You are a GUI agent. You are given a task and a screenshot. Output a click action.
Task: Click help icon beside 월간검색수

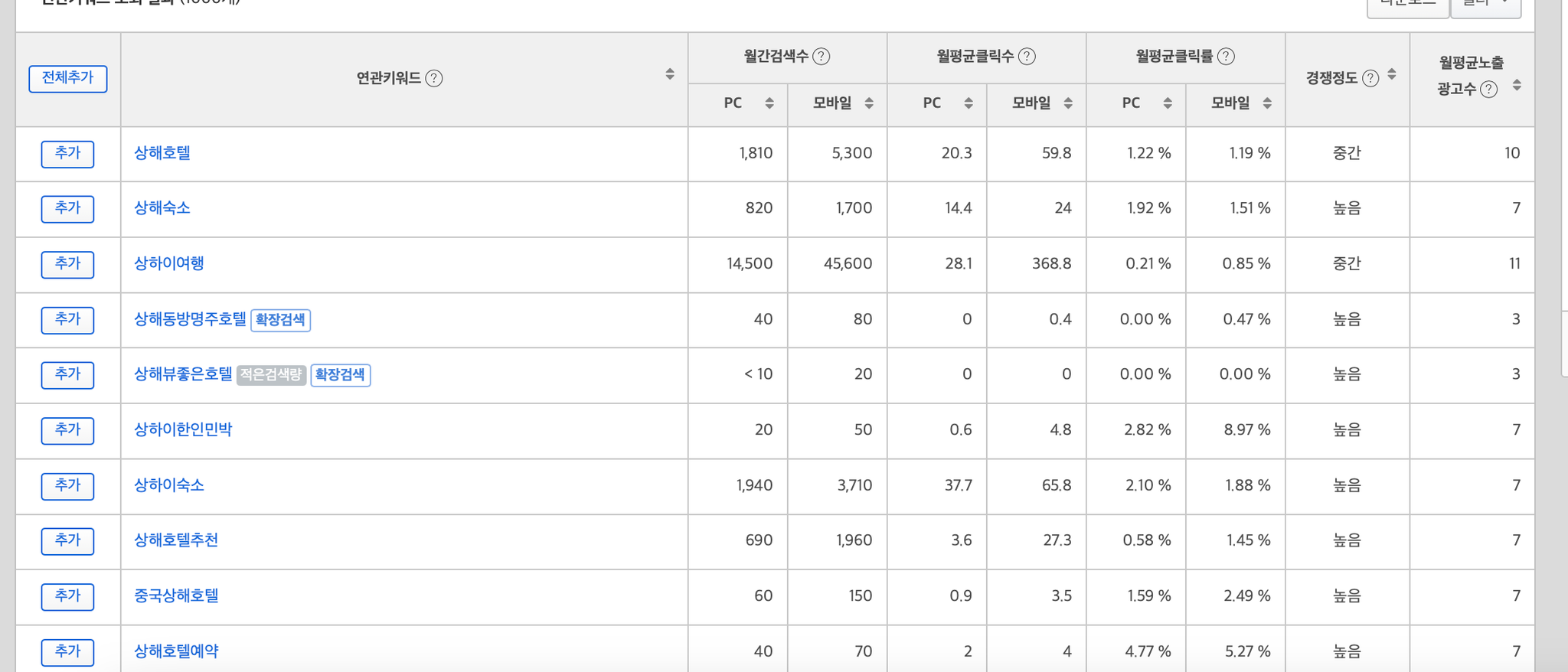coord(822,56)
